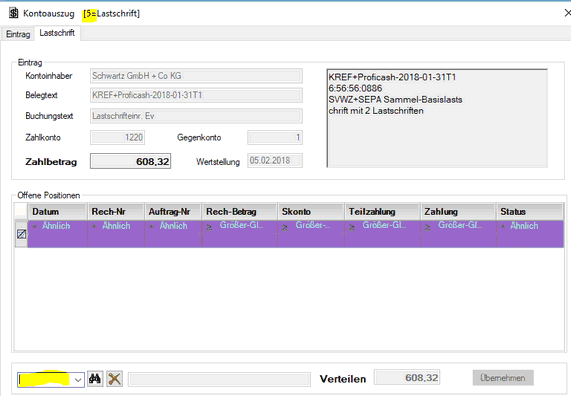Click the crossed tools clear icon
571x396 pixels.
[x=114, y=379]
